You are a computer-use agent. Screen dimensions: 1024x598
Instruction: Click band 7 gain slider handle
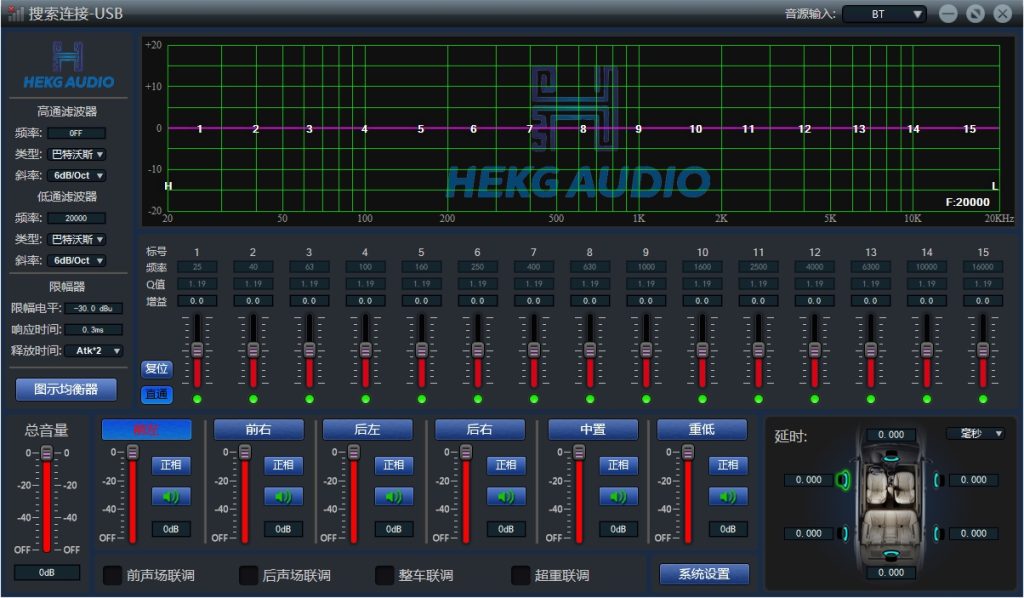click(534, 350)
